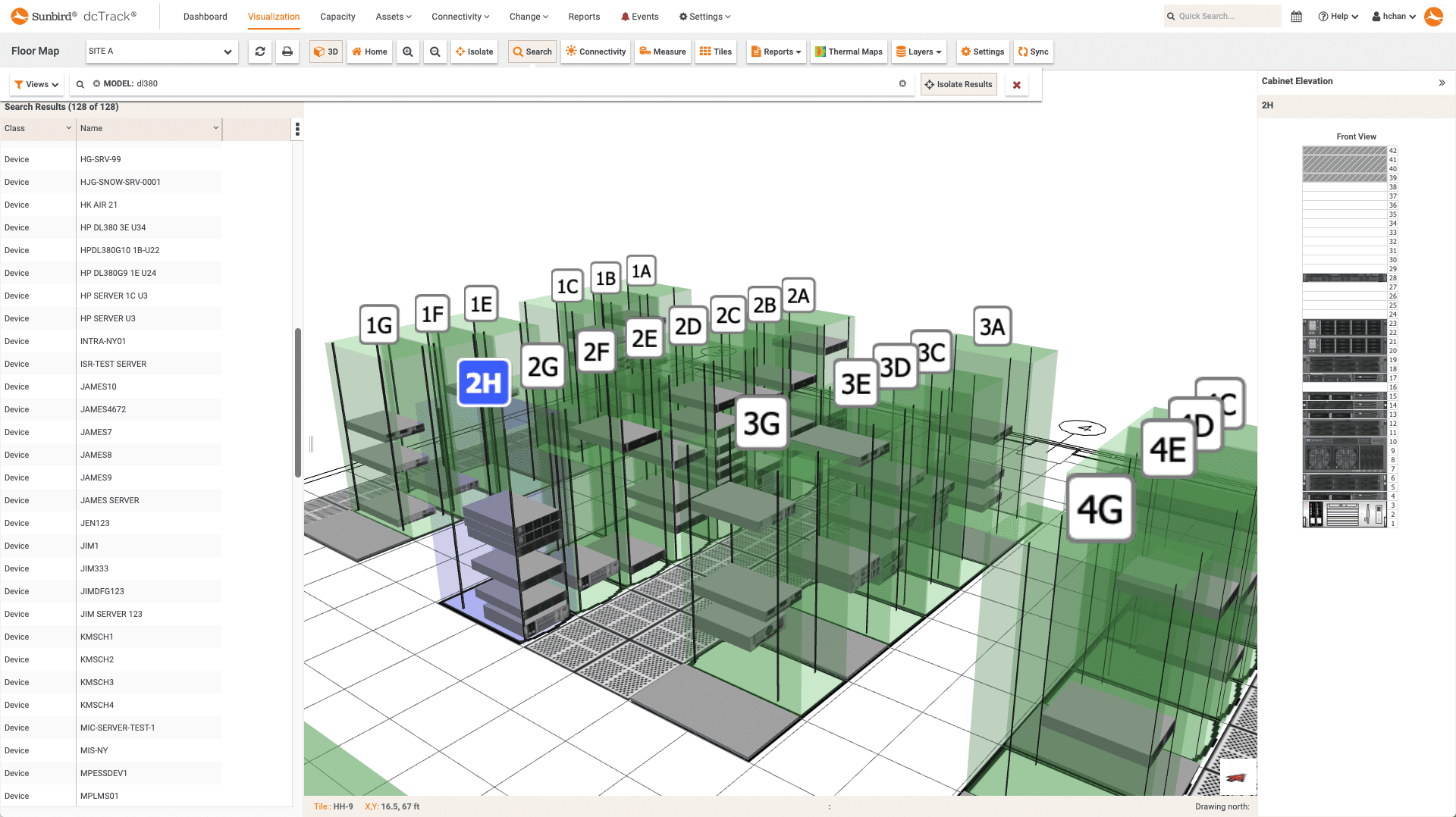Select the Measure tool
Viewport: 1456px width, 817px height.
click(662, 52)
